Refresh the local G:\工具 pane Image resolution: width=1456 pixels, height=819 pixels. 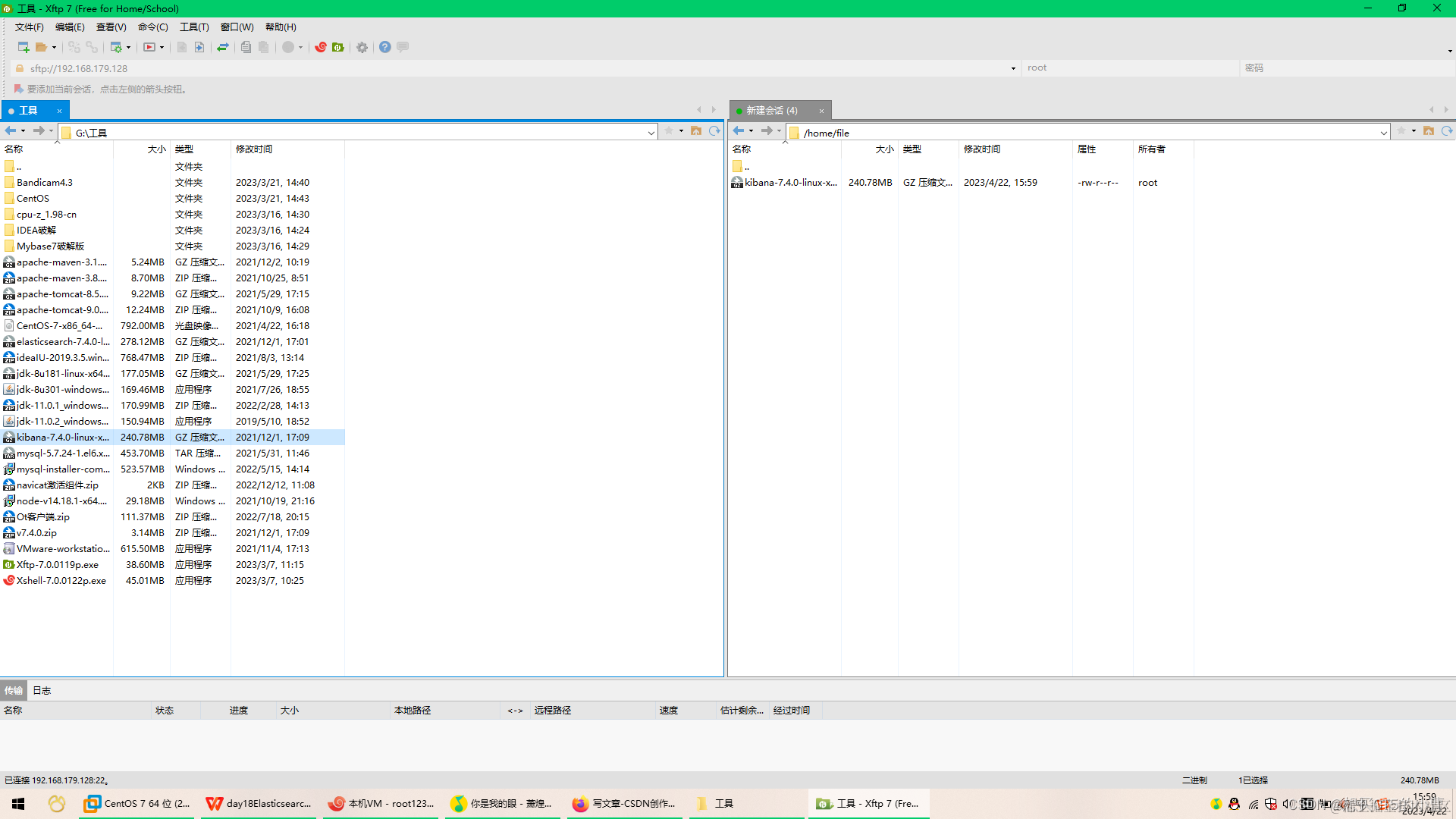[714, 131]
